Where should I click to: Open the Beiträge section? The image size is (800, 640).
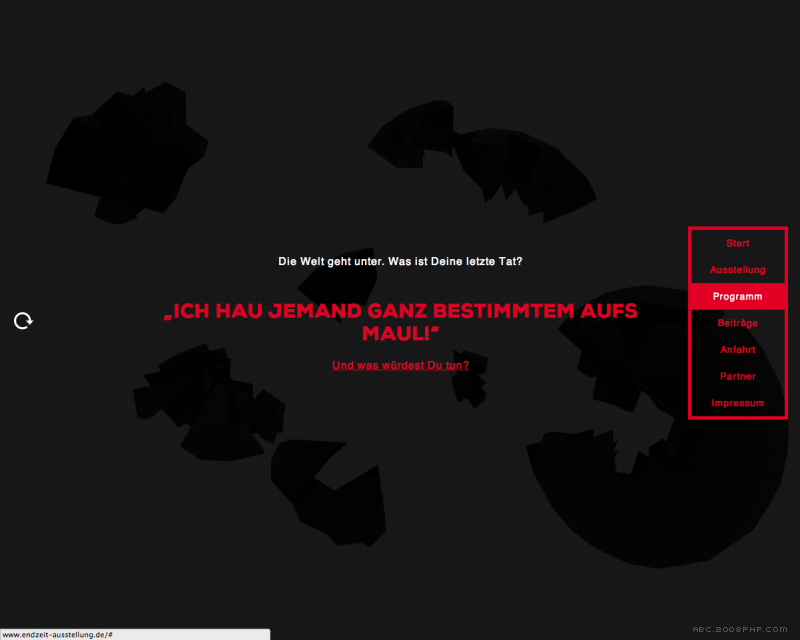pos(738,323)
